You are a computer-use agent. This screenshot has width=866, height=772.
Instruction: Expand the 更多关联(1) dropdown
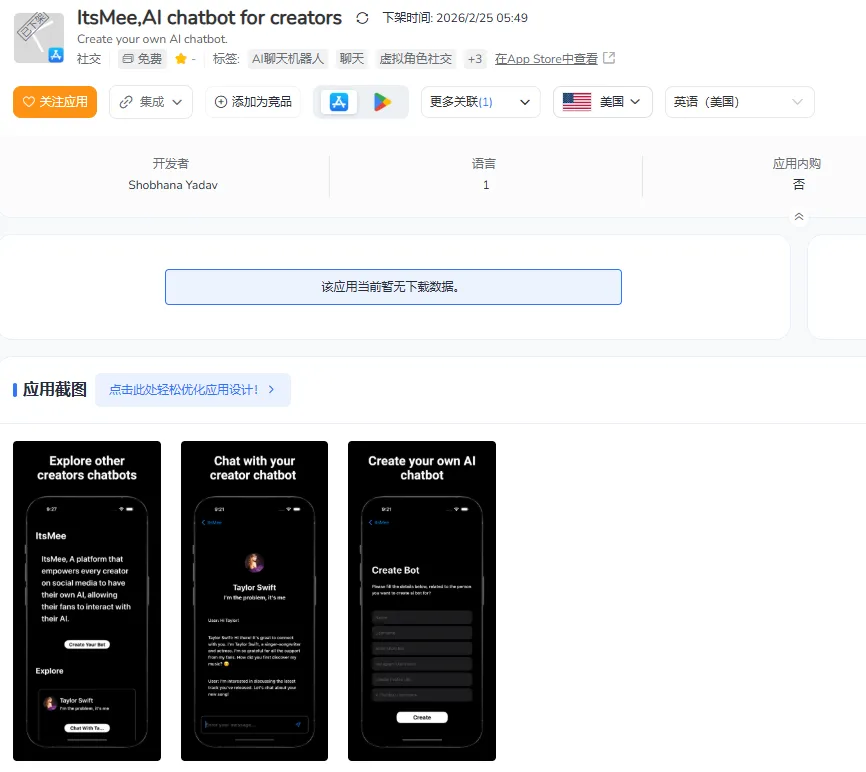coord(480,102)
